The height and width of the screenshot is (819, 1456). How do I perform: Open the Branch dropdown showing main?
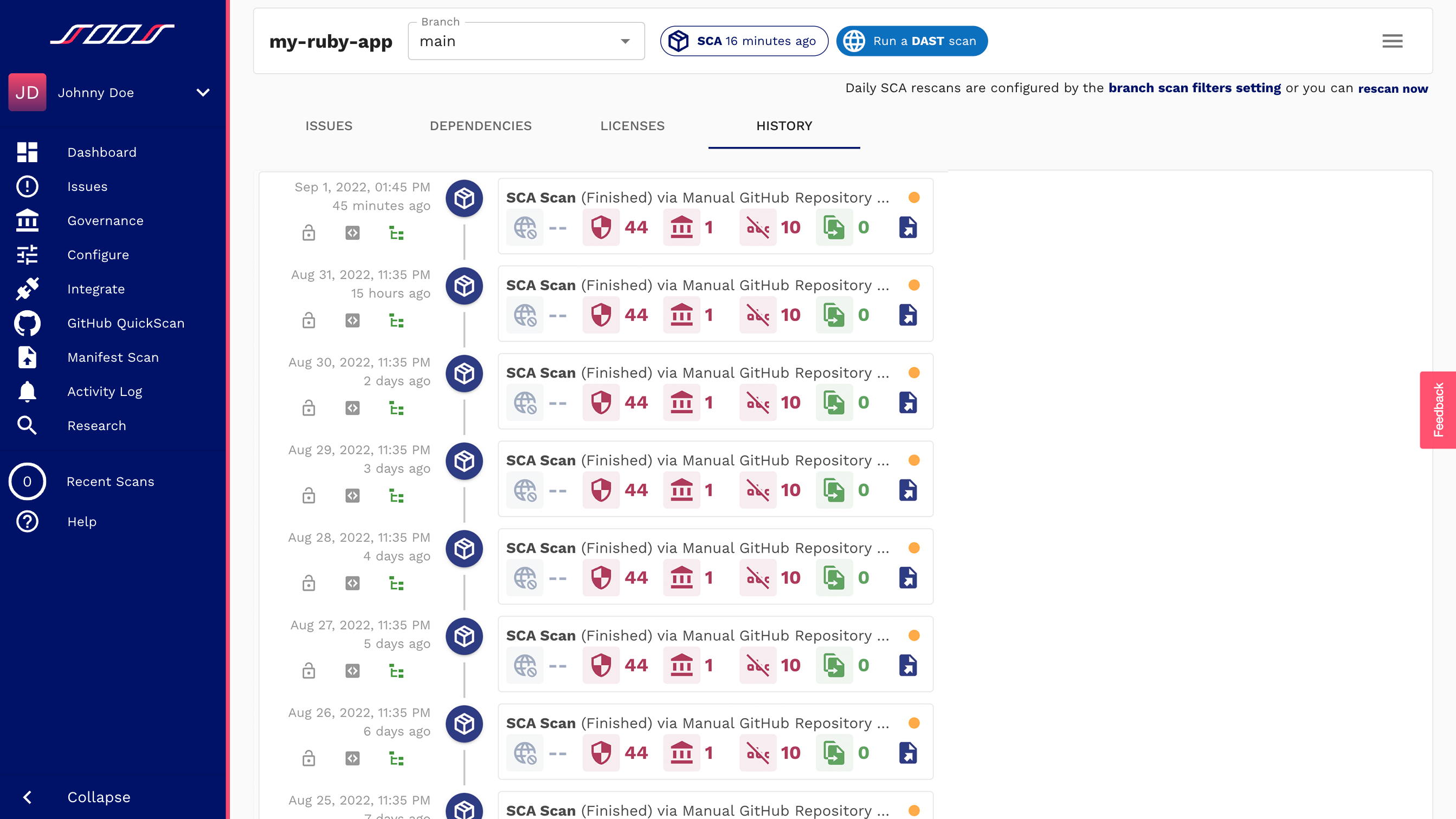click(x=526, y=41)
